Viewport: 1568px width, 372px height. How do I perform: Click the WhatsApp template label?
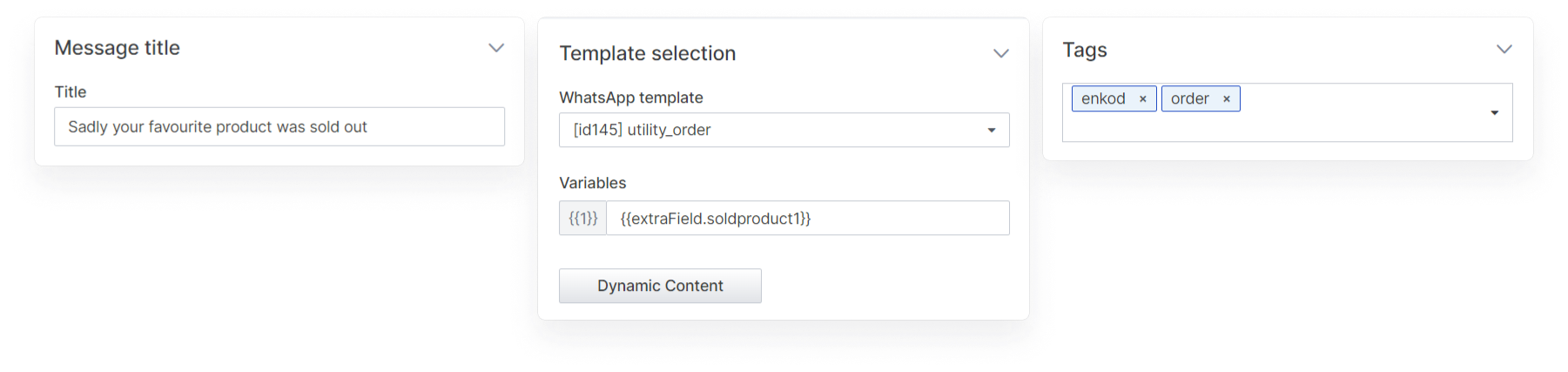tap(631, 98)
